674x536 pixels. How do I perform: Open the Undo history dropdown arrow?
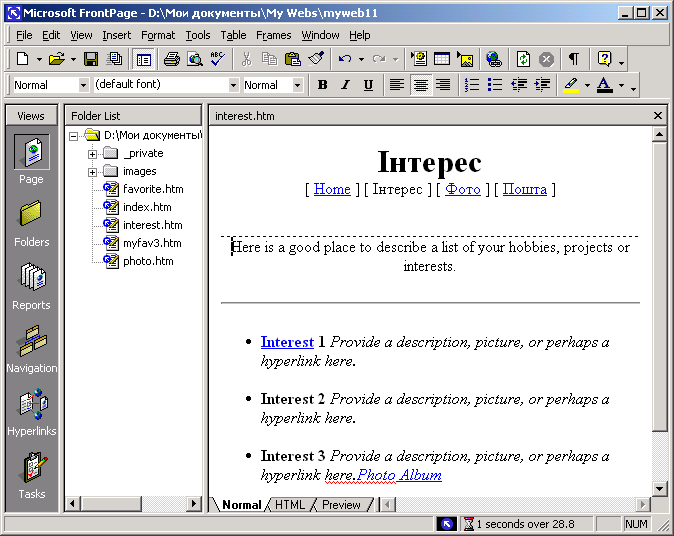click(361, 59)
